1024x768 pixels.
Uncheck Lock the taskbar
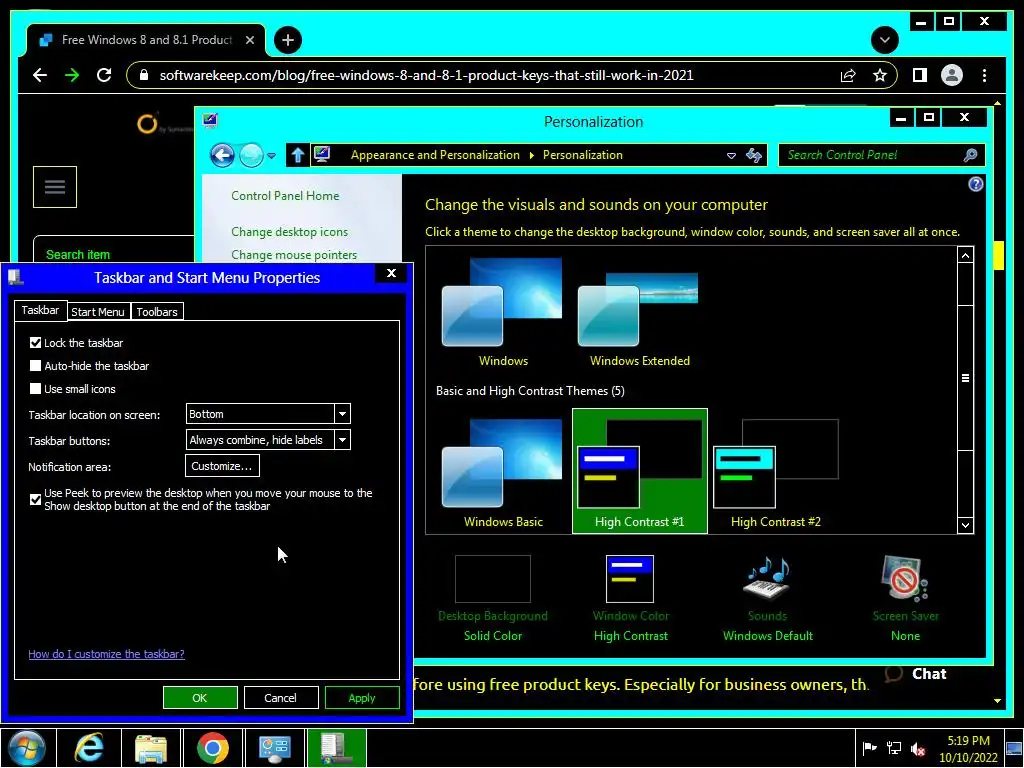click(35, 343)
